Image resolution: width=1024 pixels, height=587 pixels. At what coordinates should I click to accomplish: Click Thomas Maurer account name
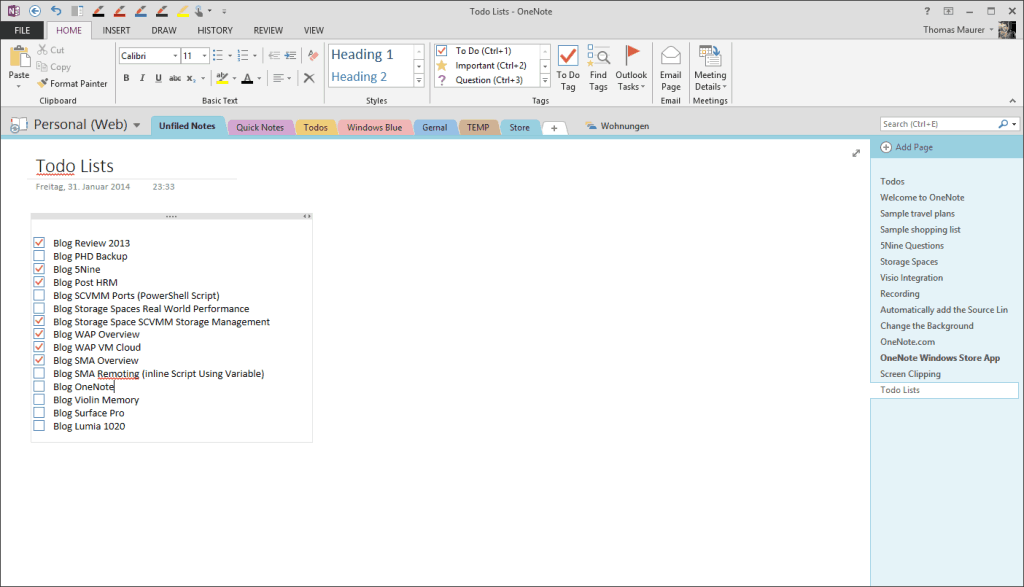(953, 29)
